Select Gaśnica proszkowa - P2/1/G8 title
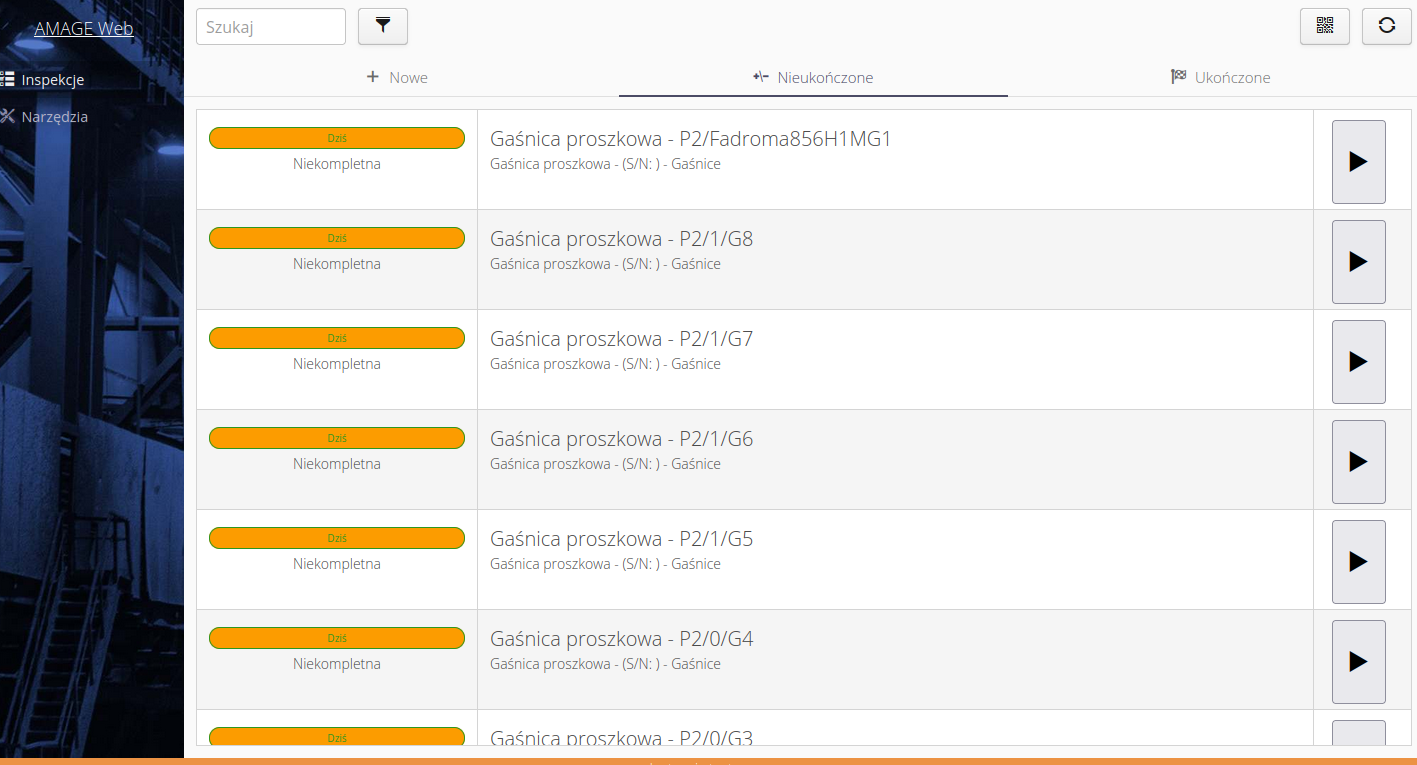The image size is (1417, 765). (x=622, y=239)
